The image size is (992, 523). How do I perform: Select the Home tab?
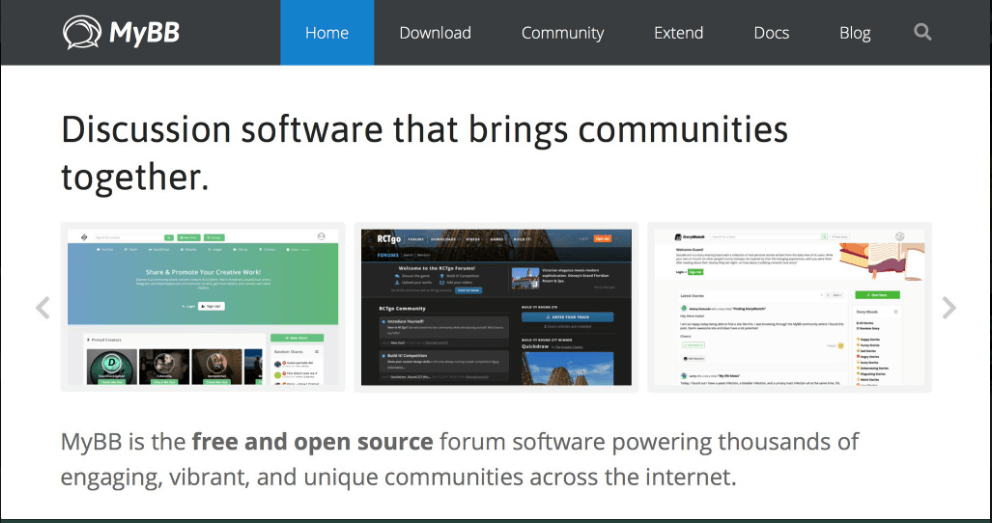pyautogui.click(x=327, y=32)
